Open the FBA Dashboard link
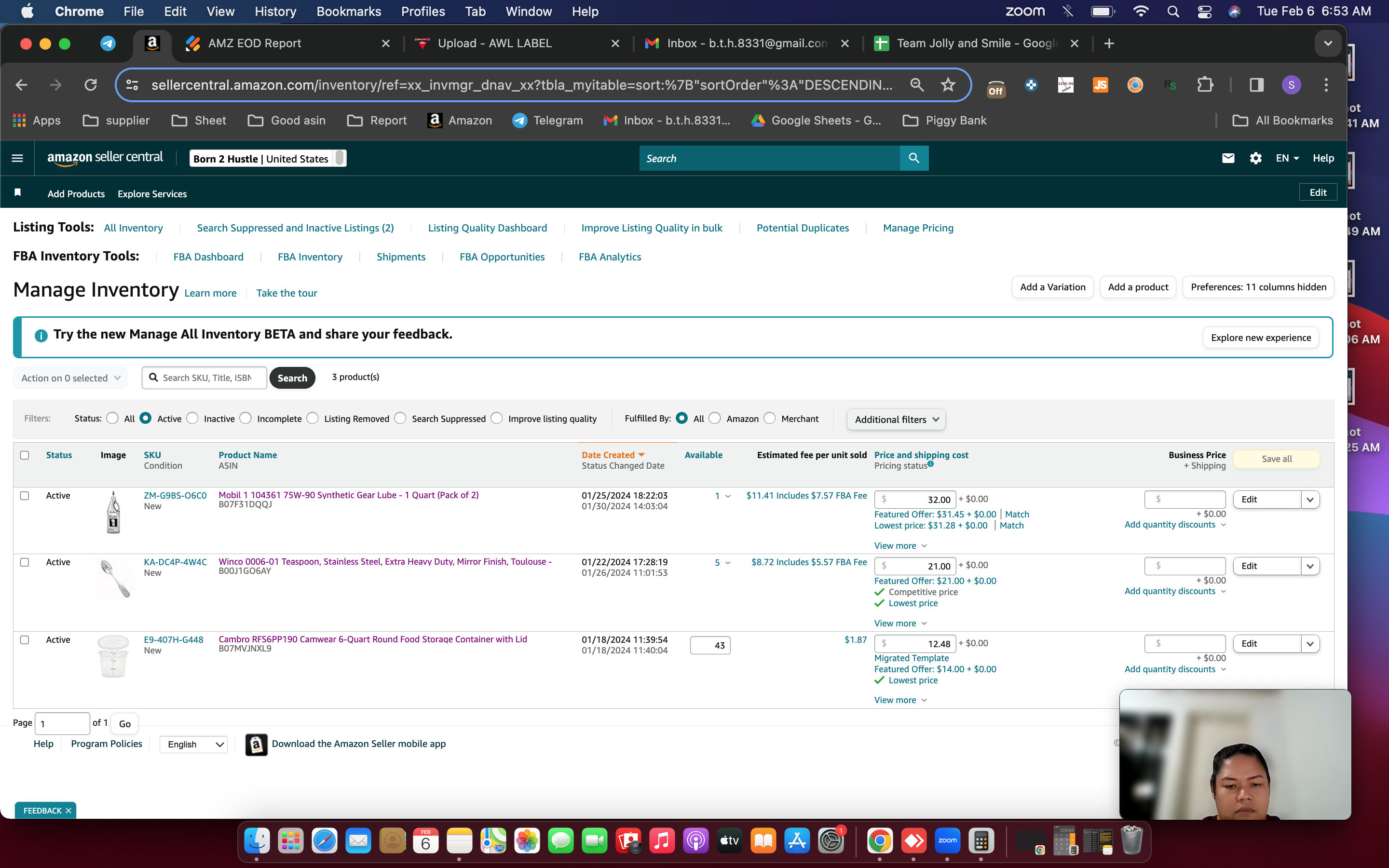This screenshot has width=1389, height=868. (x=208, y=257)
